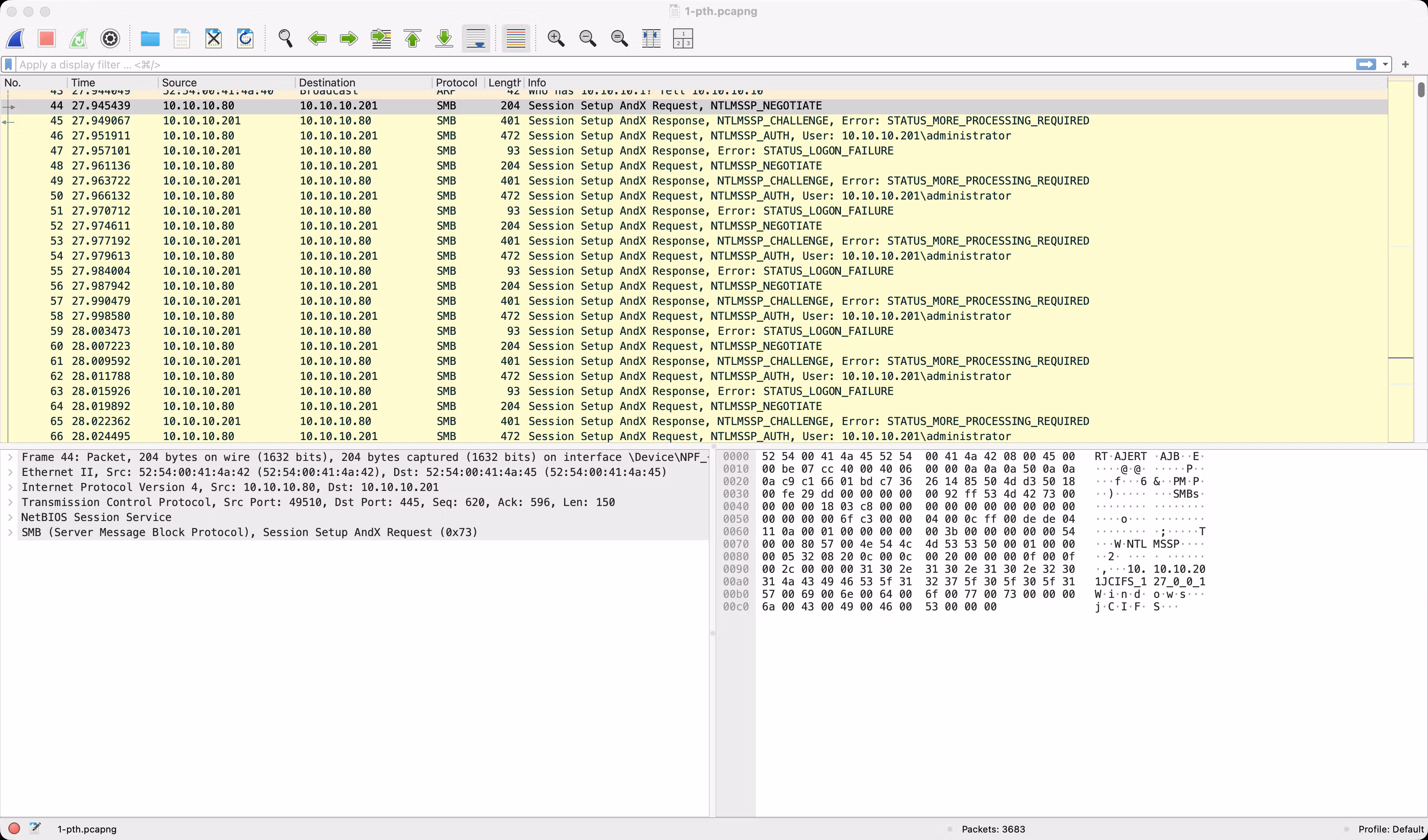
Task: Click the 1-pth.pcapng status bar file name
Action: click(87, 829)
